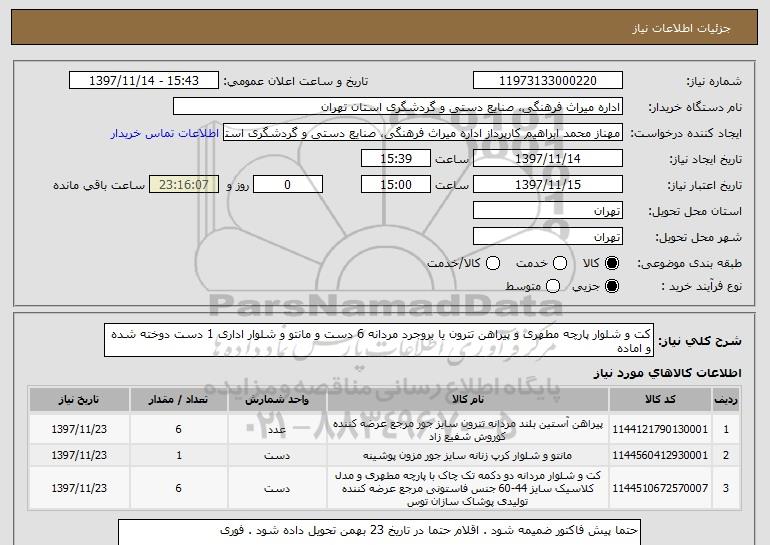The height and width of the screenshot is (545, 770).
Task: Click the تاریخ نیاز column header
Action: point(79,400)
